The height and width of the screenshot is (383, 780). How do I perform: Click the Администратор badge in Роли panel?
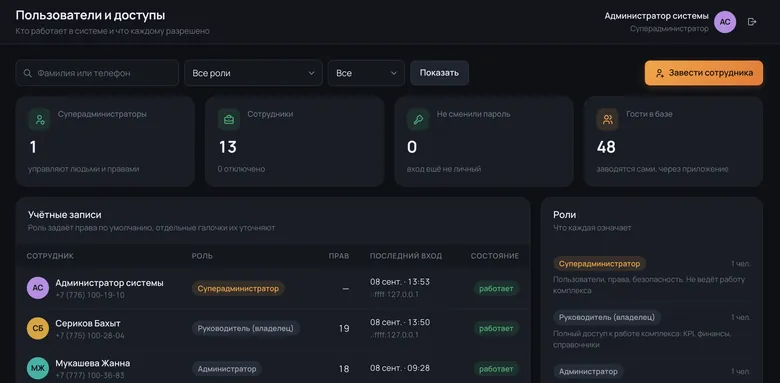[588, 371]
